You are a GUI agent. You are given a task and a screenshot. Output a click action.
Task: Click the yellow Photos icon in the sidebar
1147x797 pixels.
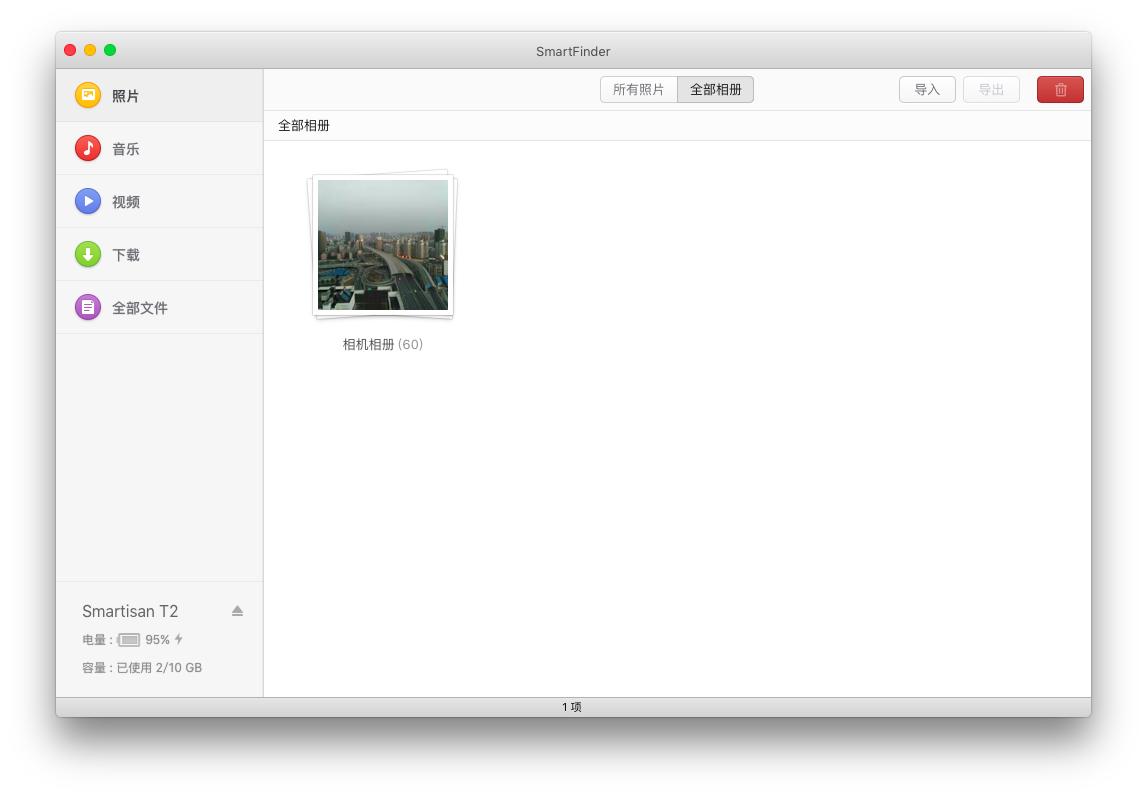point(88,95)
